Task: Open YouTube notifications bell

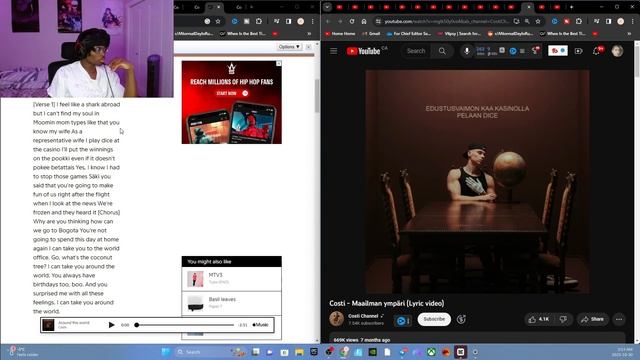Action: click(596, 51)
